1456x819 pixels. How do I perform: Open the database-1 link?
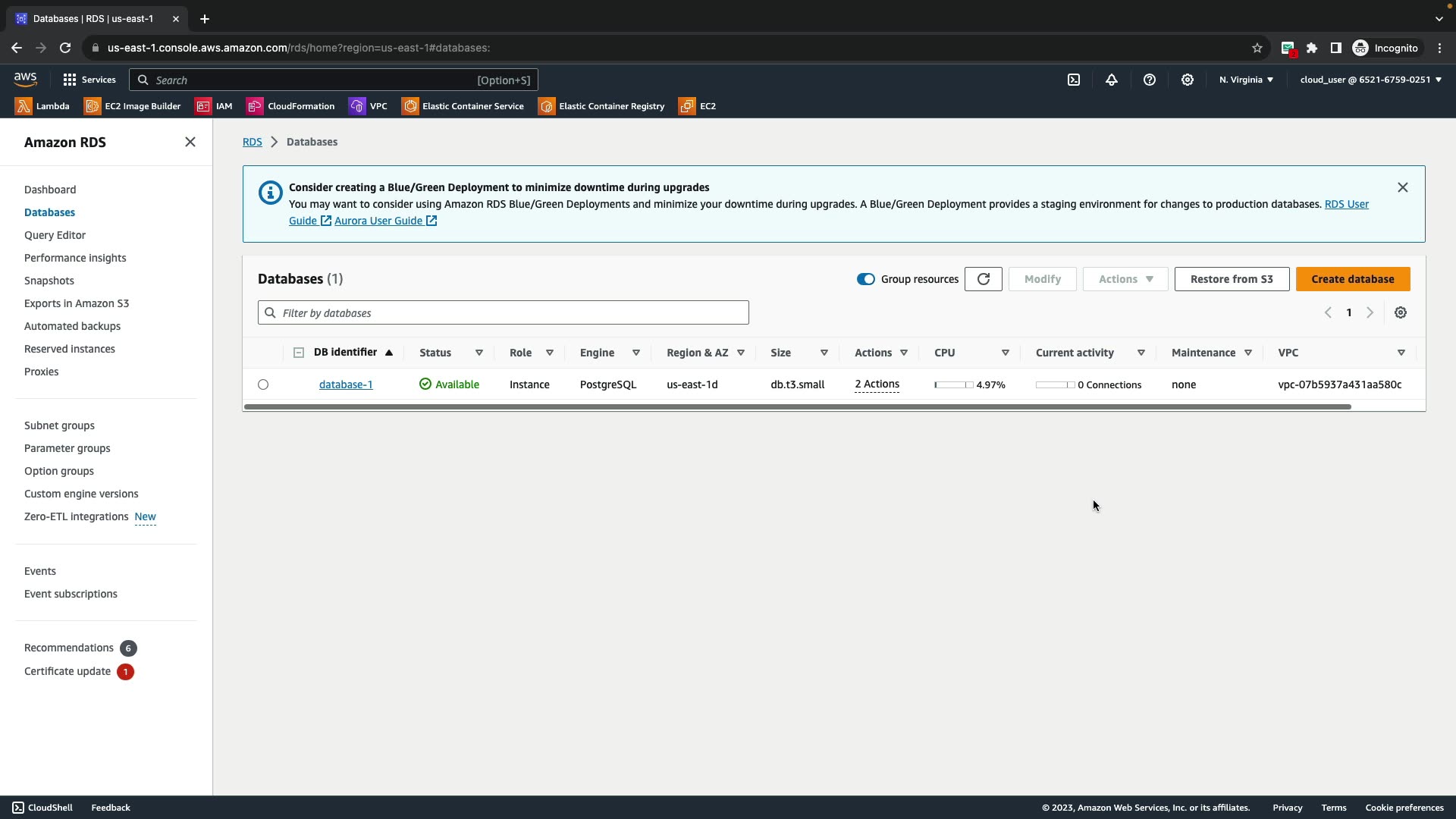[x=346, y=384]
